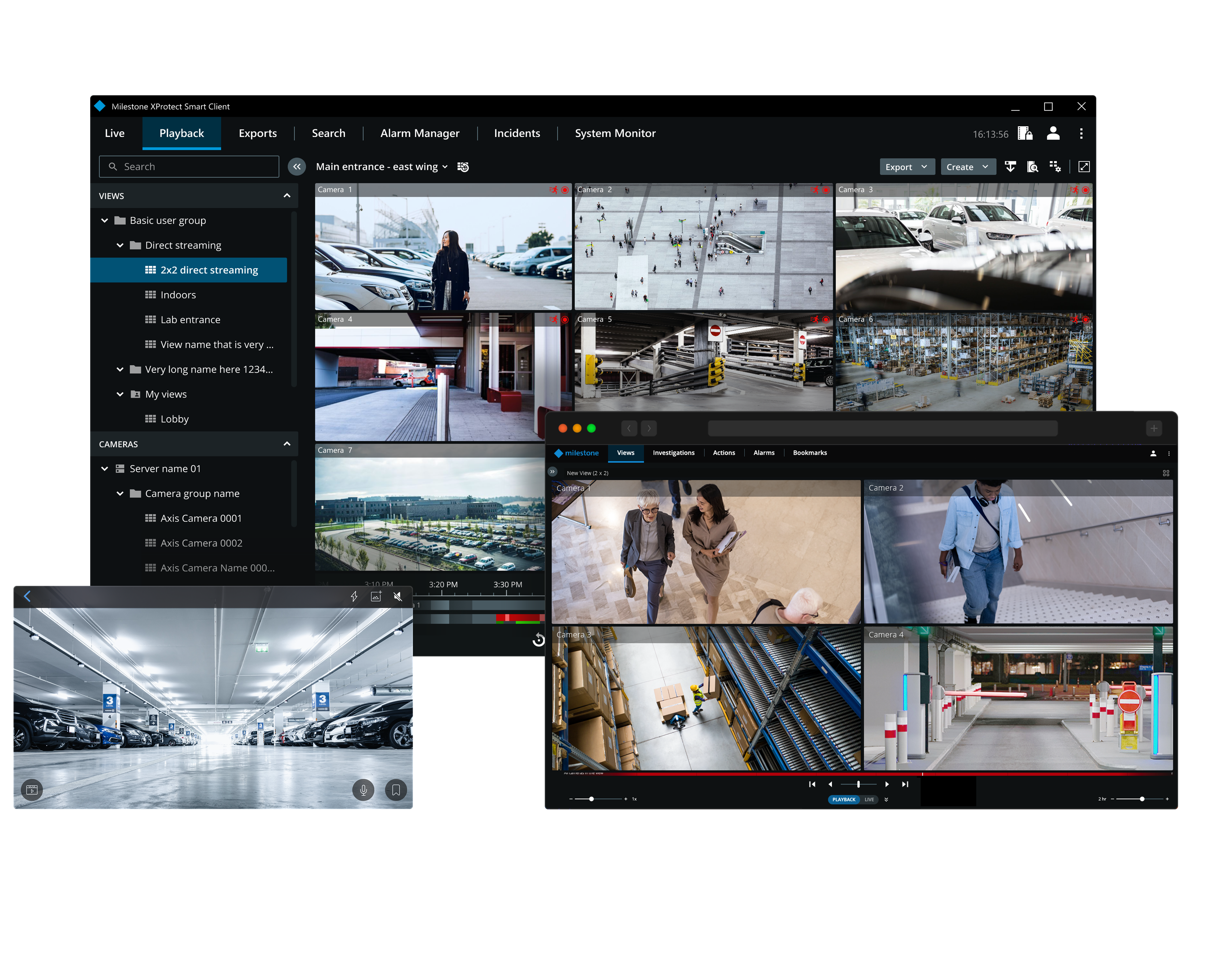Viewport: 1232px width, 962px height.
Task: Skip to next sequence in web client
Action: (x=905, y=784)
